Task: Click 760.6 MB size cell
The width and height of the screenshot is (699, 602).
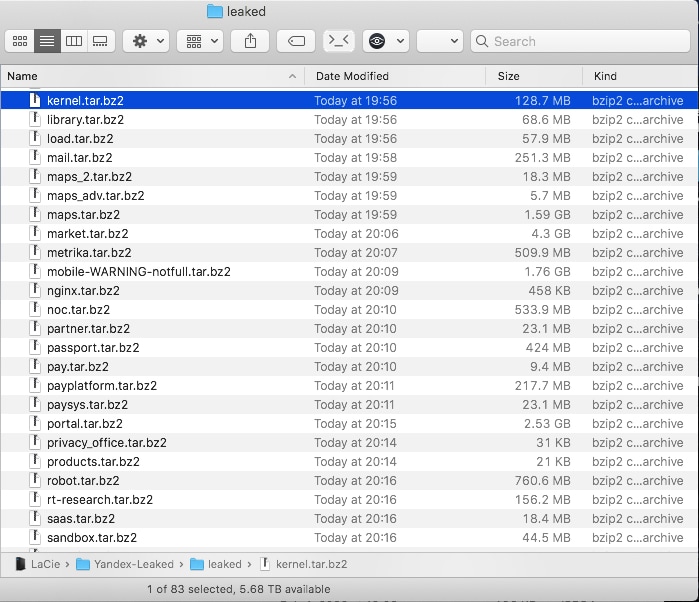Action: (543, 481)
